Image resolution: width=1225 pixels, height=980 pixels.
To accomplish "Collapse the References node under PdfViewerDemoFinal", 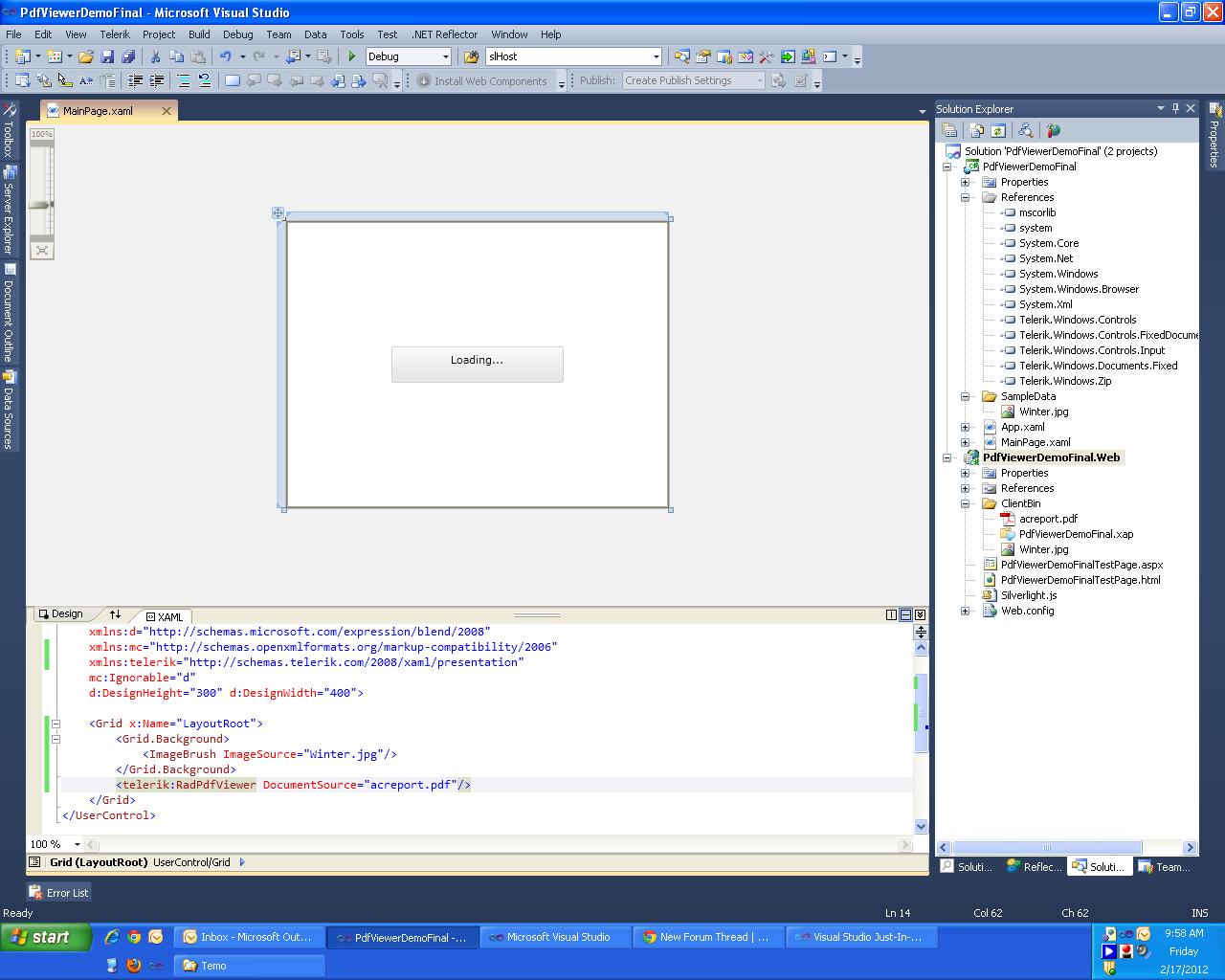I will pyautogui.click(x=965, y=197).
